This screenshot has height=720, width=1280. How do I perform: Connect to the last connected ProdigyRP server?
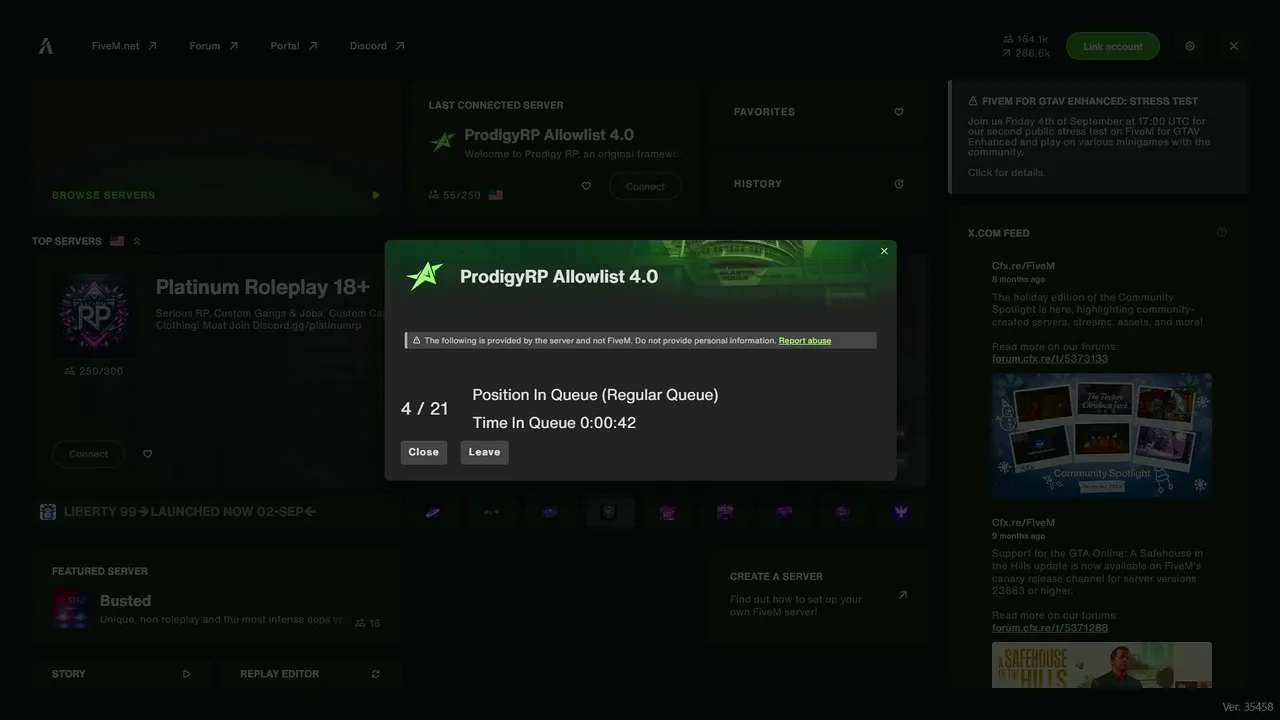645,186
